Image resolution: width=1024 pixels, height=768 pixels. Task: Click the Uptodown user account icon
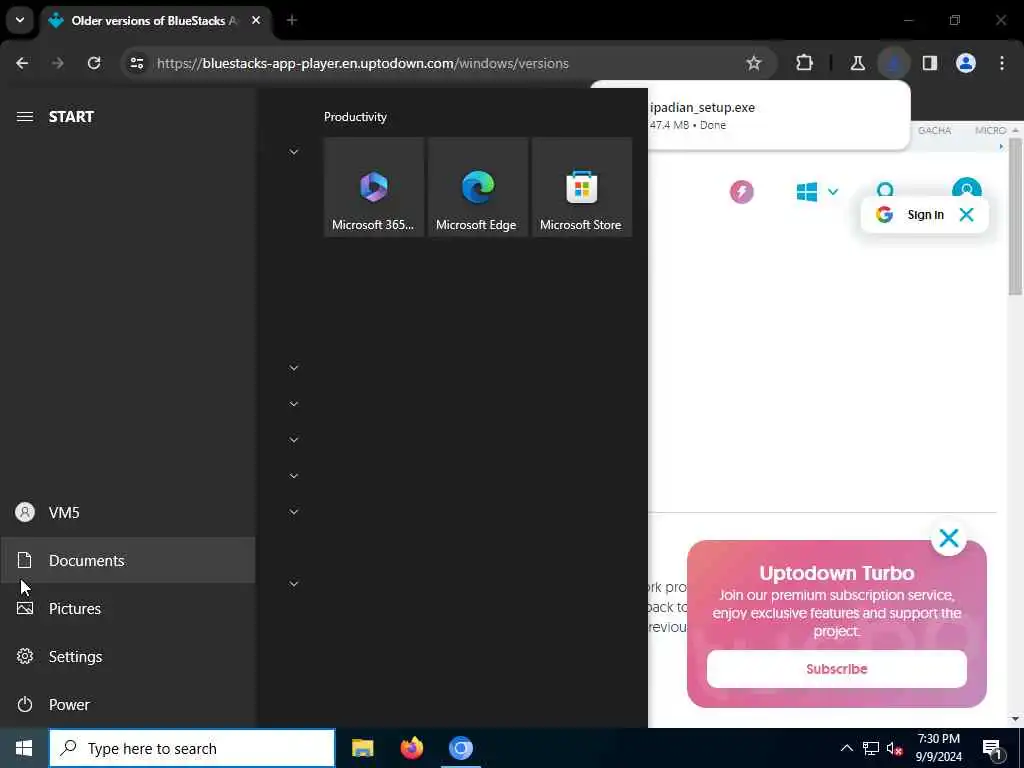967,189
